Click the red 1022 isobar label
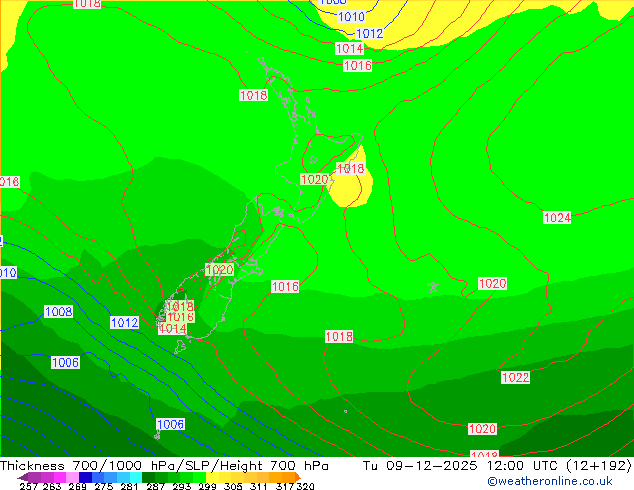The image size is (634, 490). pyautogui.click(x=515, y=378)
